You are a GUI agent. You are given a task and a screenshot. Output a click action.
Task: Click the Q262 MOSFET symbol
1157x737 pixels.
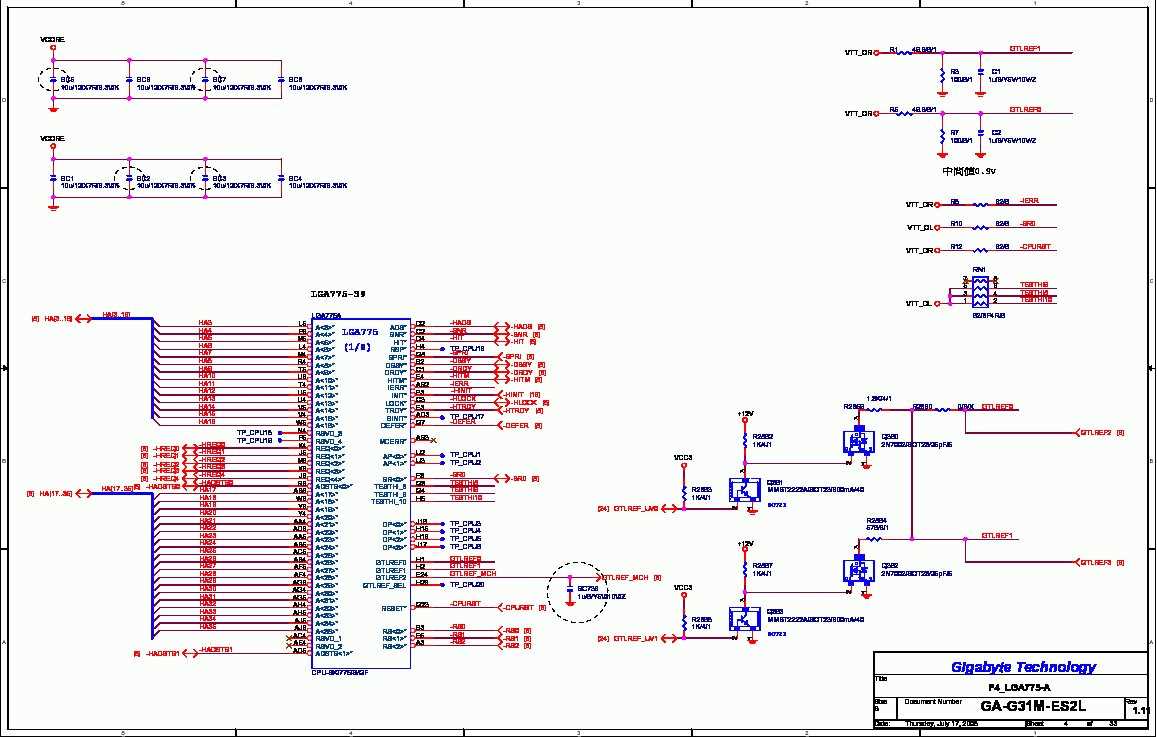pyautogui.click(x=857, y=570)
